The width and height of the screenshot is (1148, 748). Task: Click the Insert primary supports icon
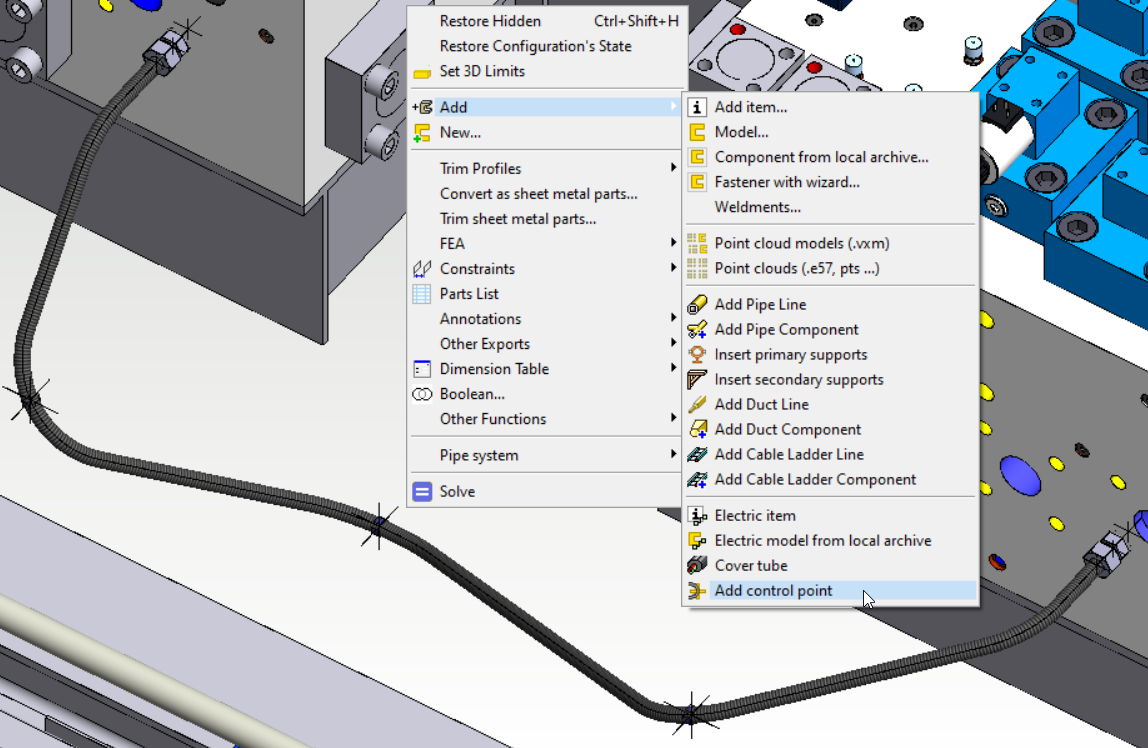(x=697, y=354)
